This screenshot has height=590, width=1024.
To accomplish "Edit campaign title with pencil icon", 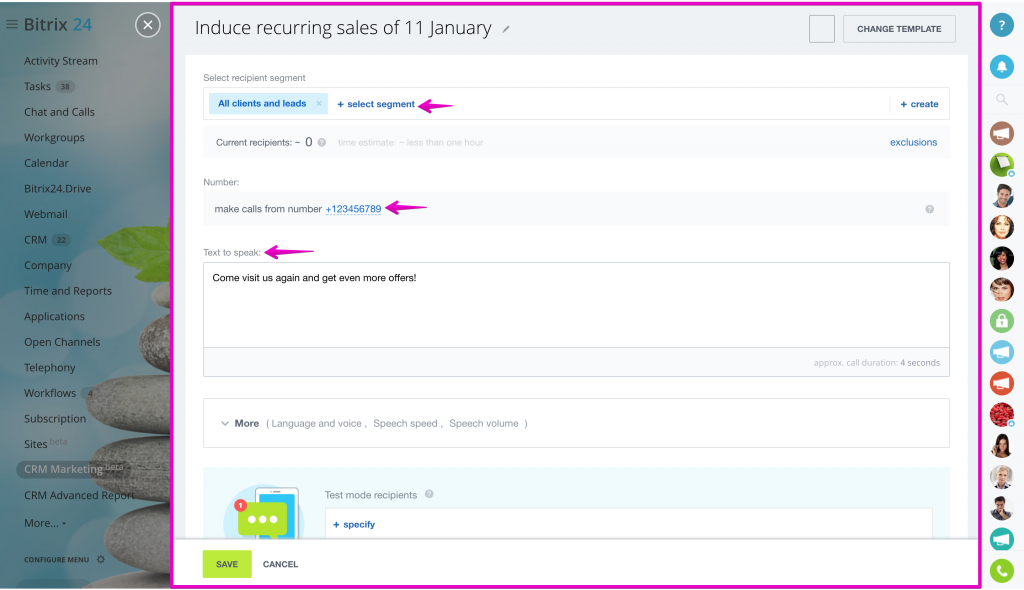I will [x=505, y=29].
